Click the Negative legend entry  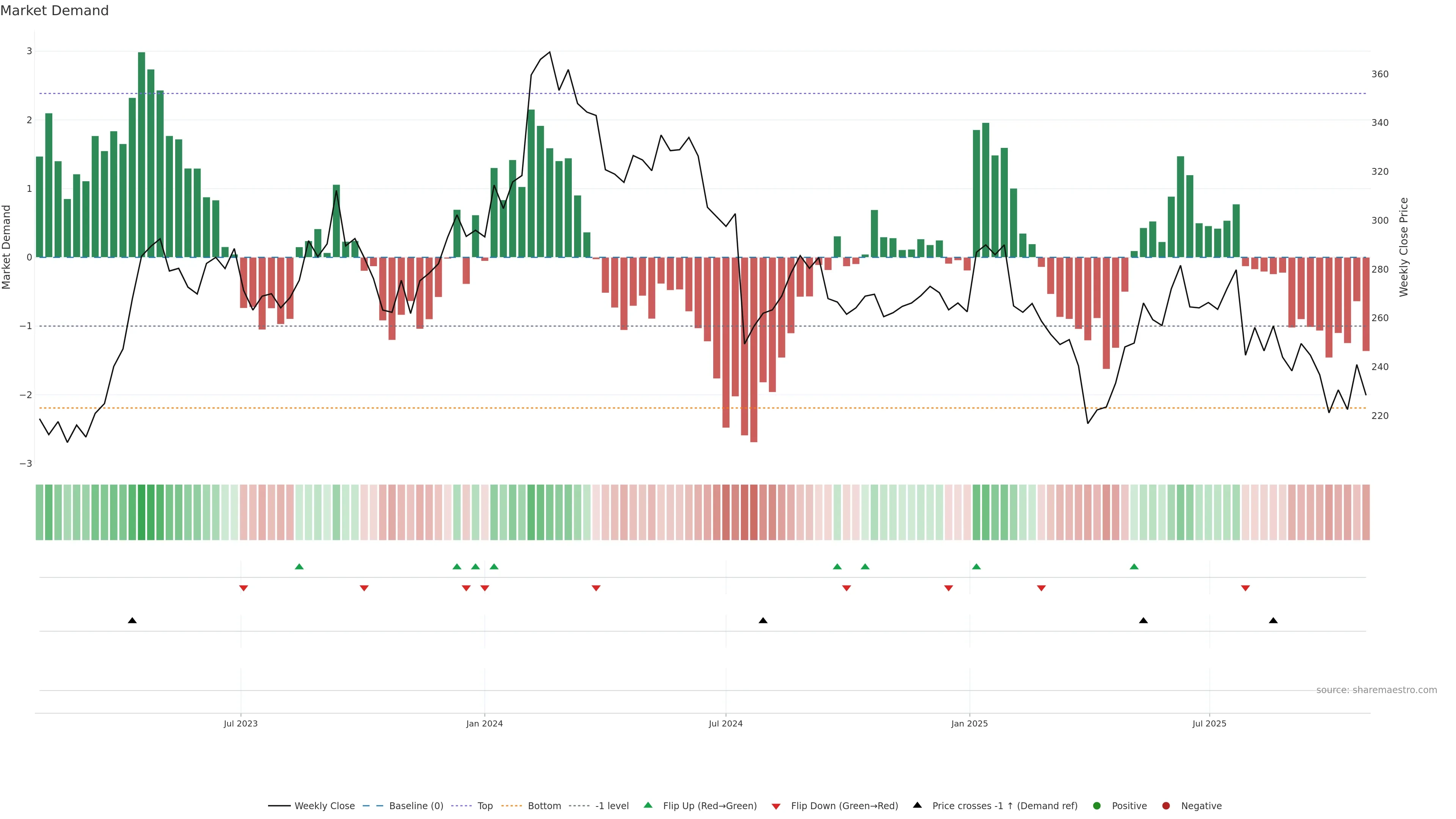[1201, 805]
